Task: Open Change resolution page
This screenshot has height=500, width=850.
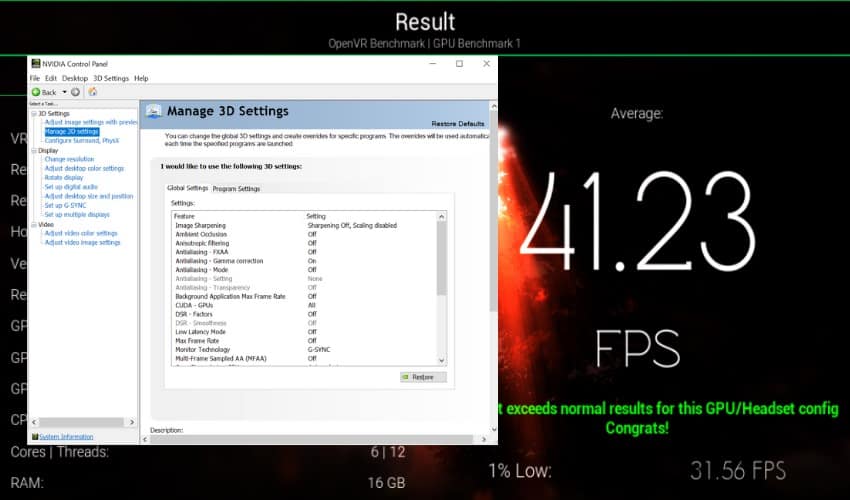Action: pos(69,159)
